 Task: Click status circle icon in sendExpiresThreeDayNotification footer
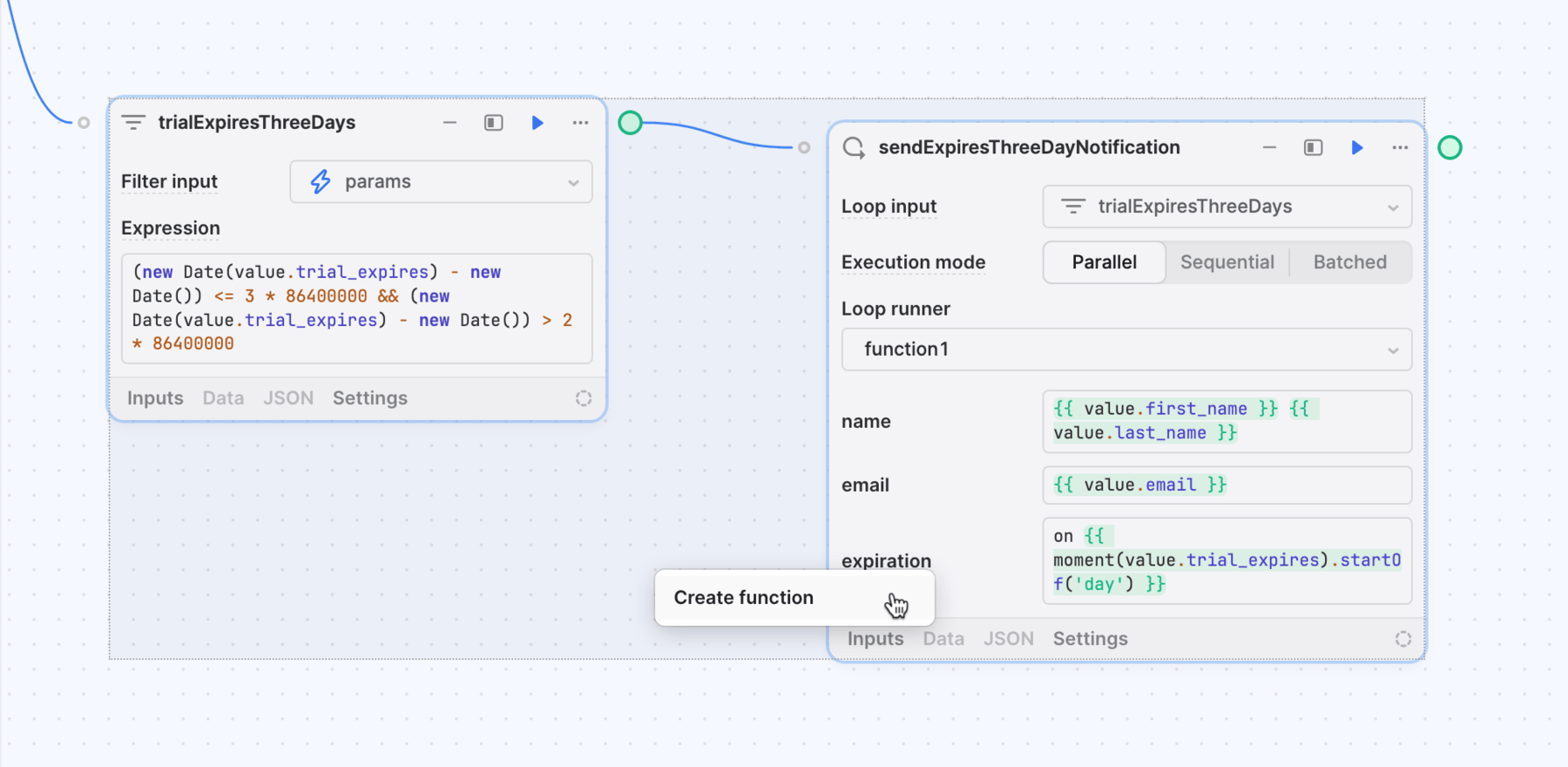pyautogui.click(x=1403, y=639)
